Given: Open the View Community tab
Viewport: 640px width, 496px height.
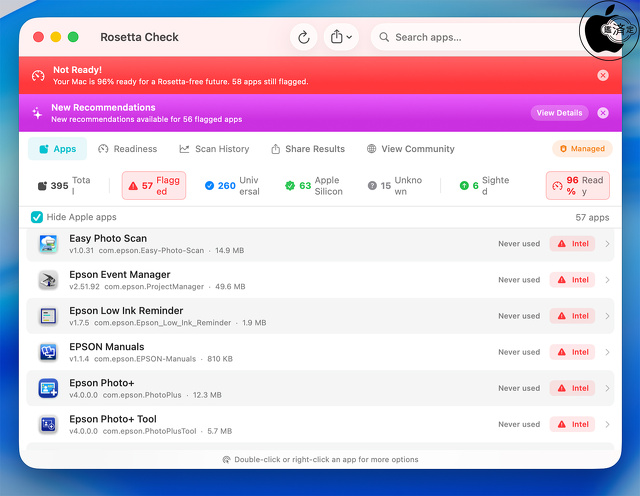Looking at the screenshot, I should pos(411,149).
